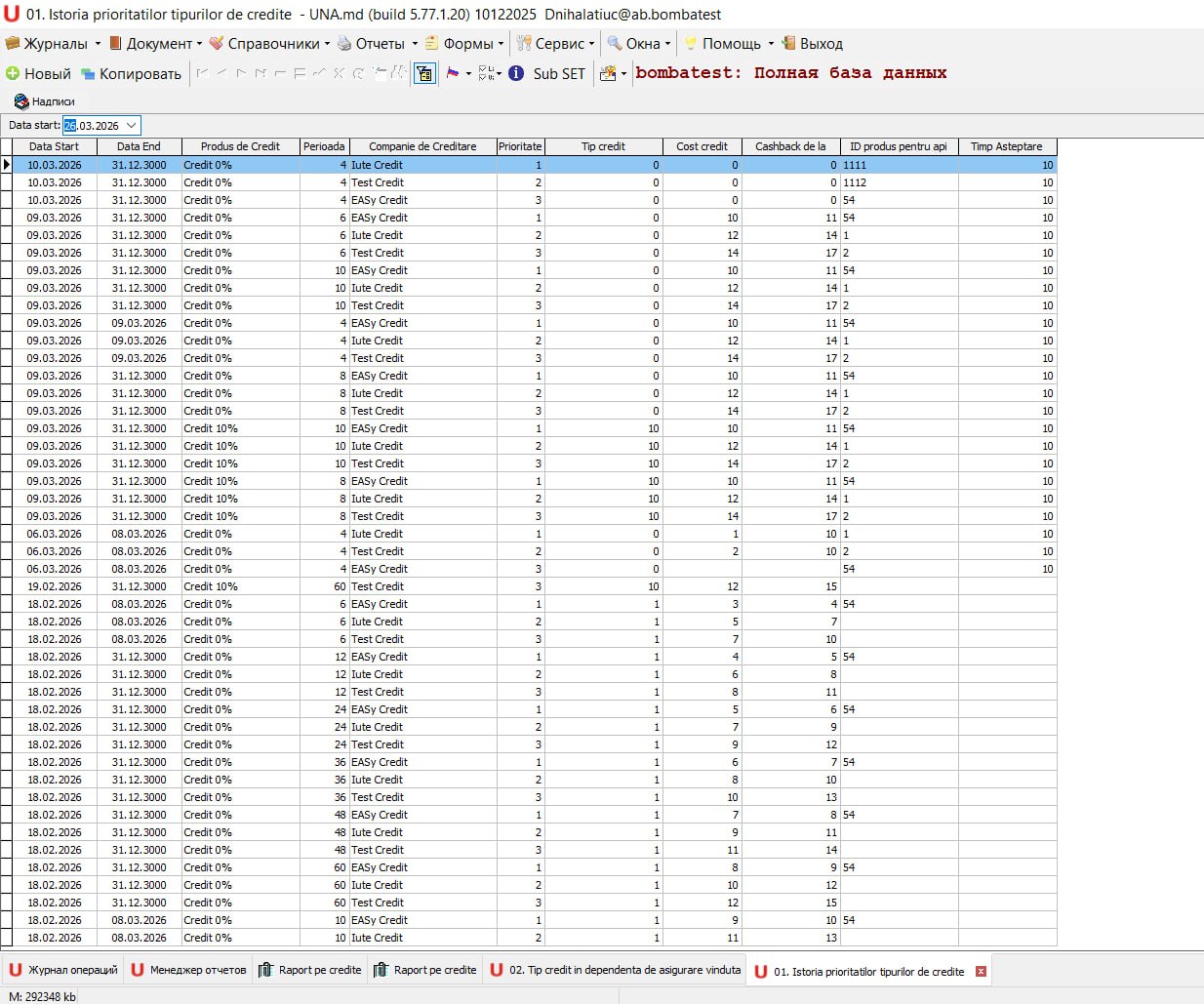This screenshot has width=1204, height=1004.
Task: Sort by the Data Start column header
Action: click(55, 146)
